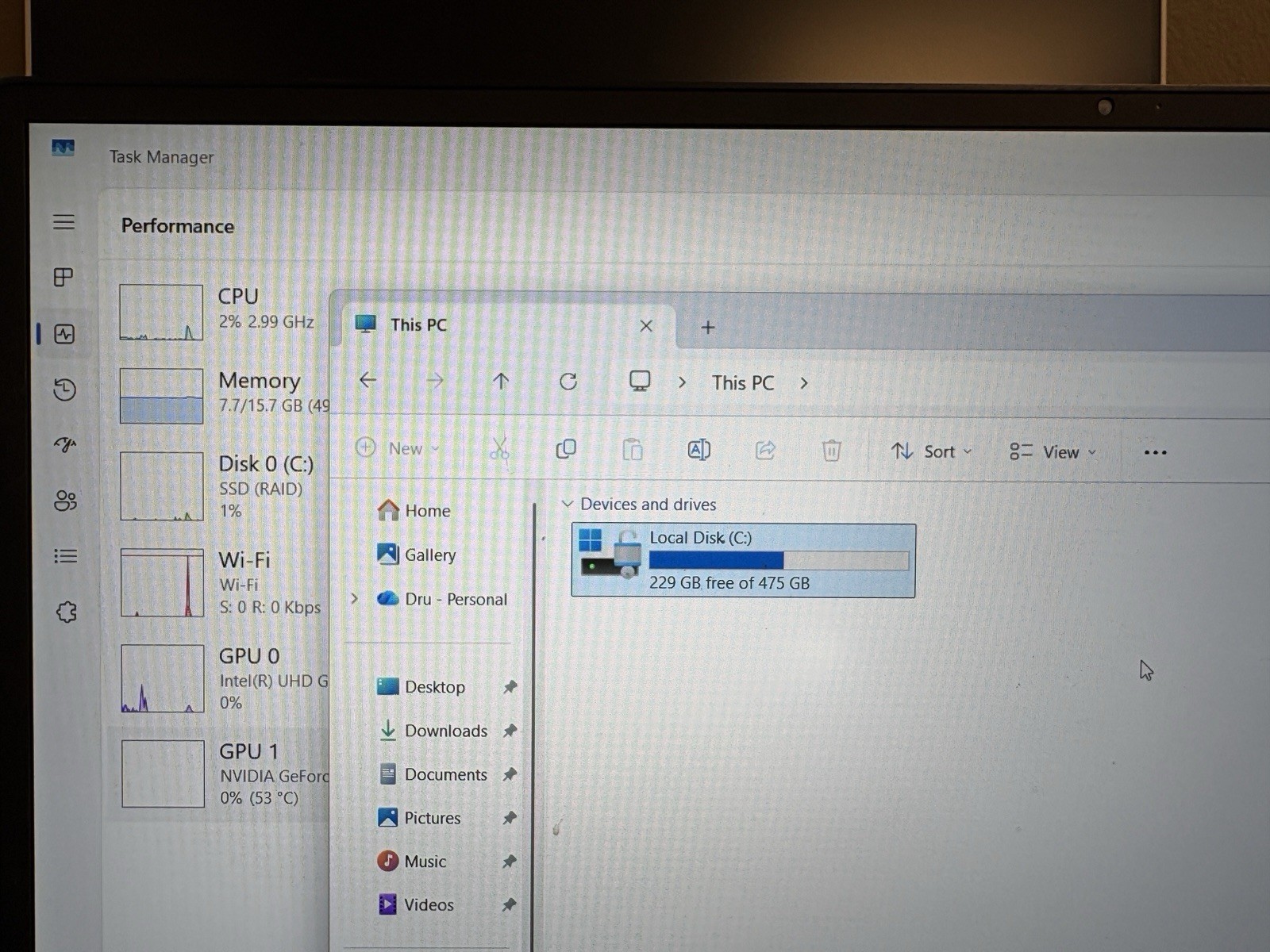This screenshot has width=1270, height=952.
Task: Click the Forward arrow in File Explorer
Action: [434, 381]
